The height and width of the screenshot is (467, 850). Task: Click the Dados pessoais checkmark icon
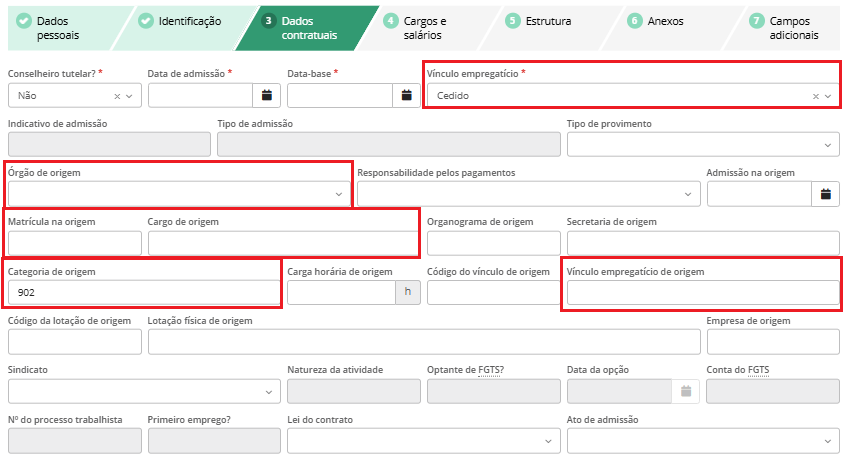23,21
